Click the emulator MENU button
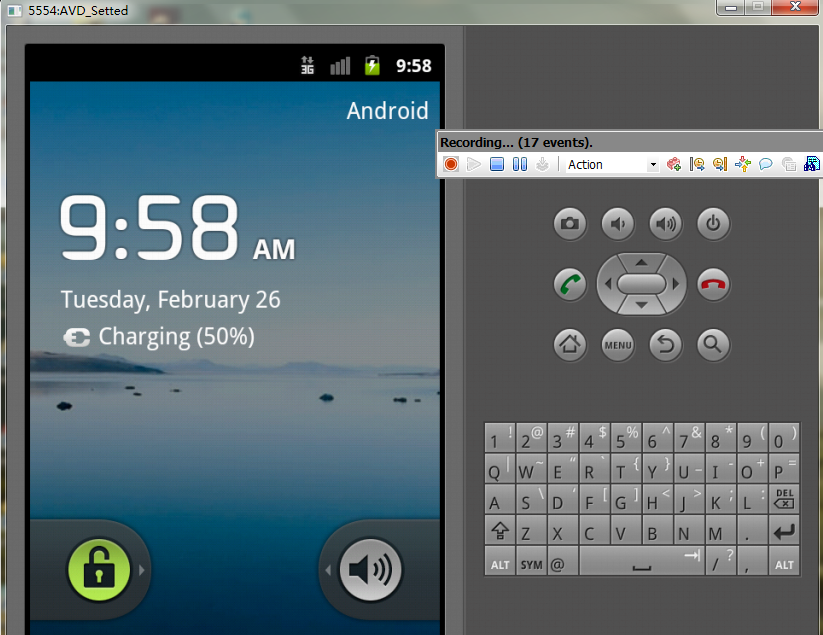The height and width of the screenshot is (635, 823). (x=618, y=345)
